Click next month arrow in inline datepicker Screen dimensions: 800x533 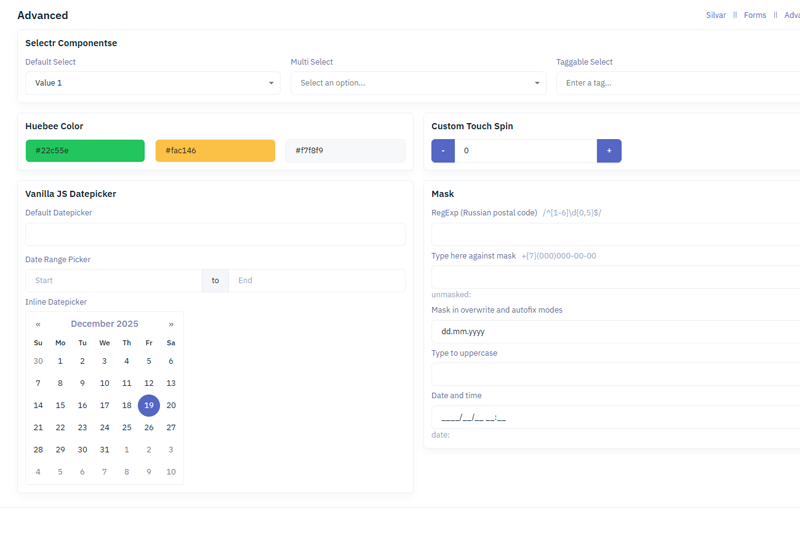[171, 324]
